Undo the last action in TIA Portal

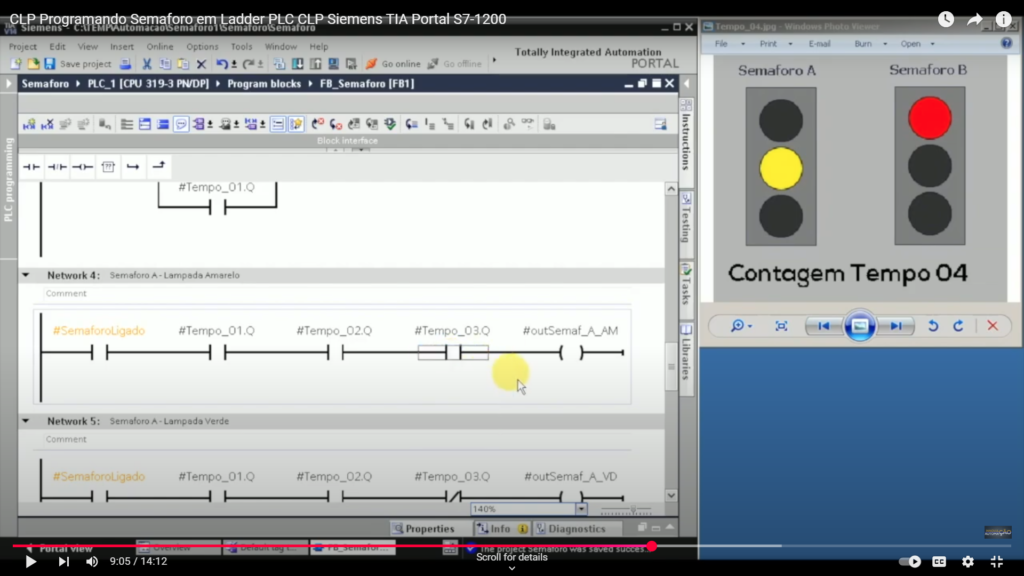[222, 64]
